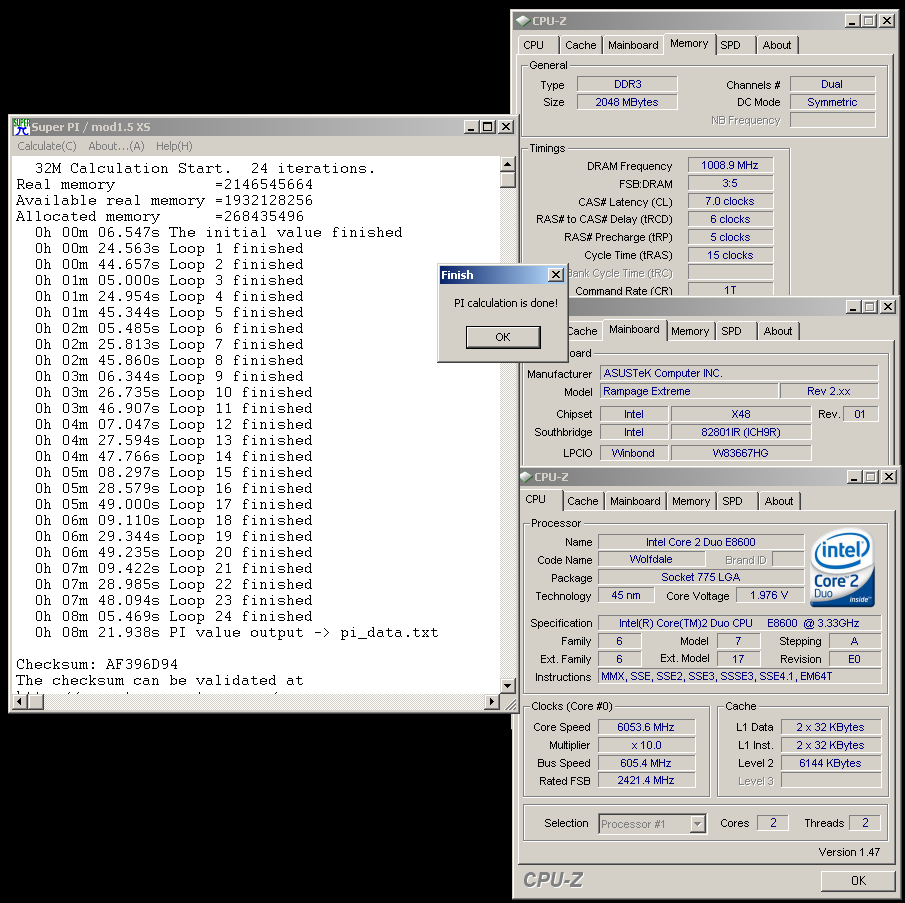905x903 pixels.
Task: Click the Intel Core 2 Duo logo
Action: pyautogui.click(x=843, y=568)
